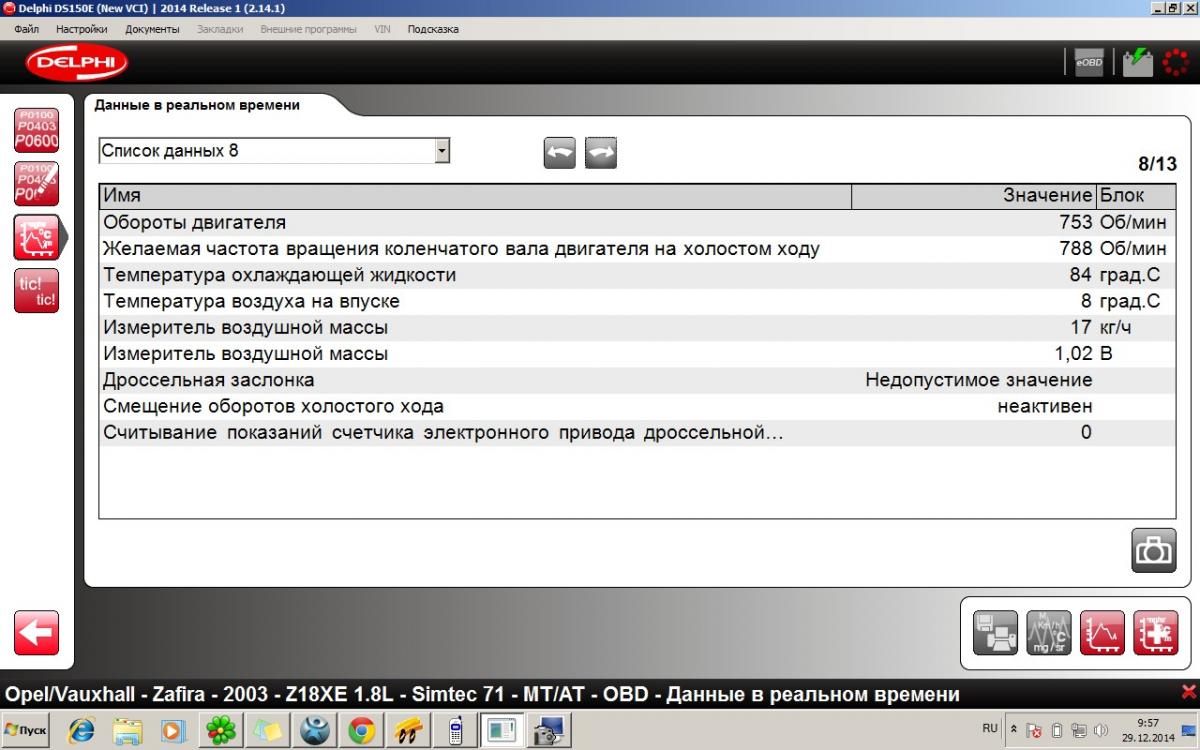1200x750 pixels.
Task: Click the red add-parameter plus icon
Action: 1155,633
